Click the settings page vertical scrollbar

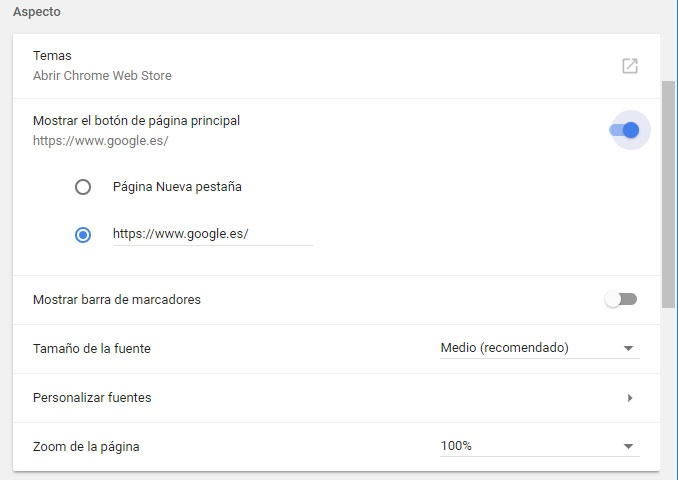point(668,180)
